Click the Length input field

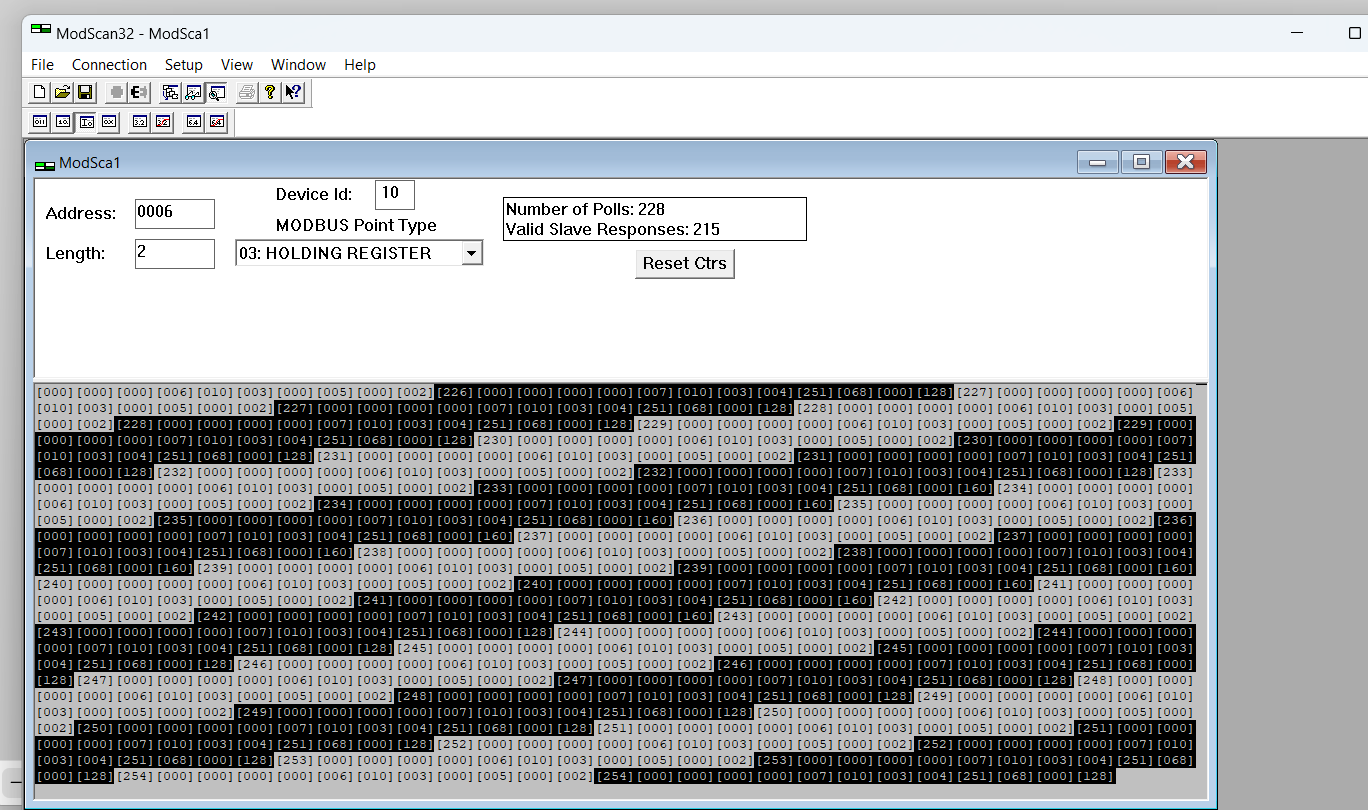[174, 253]
